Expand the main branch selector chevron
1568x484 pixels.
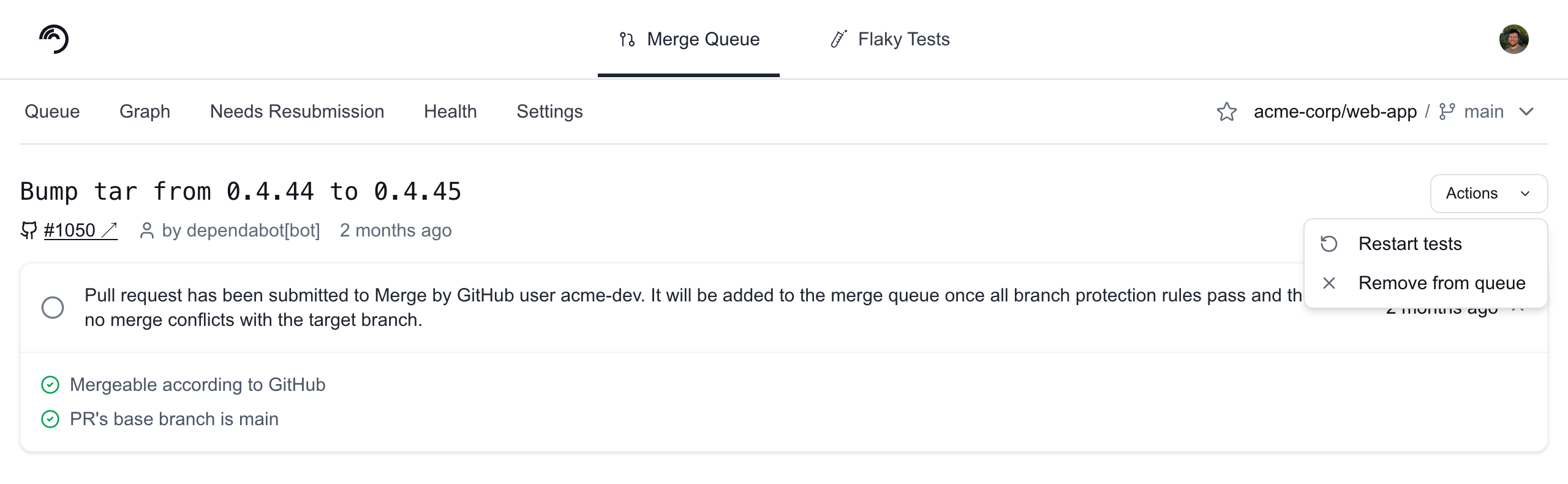1526,112
